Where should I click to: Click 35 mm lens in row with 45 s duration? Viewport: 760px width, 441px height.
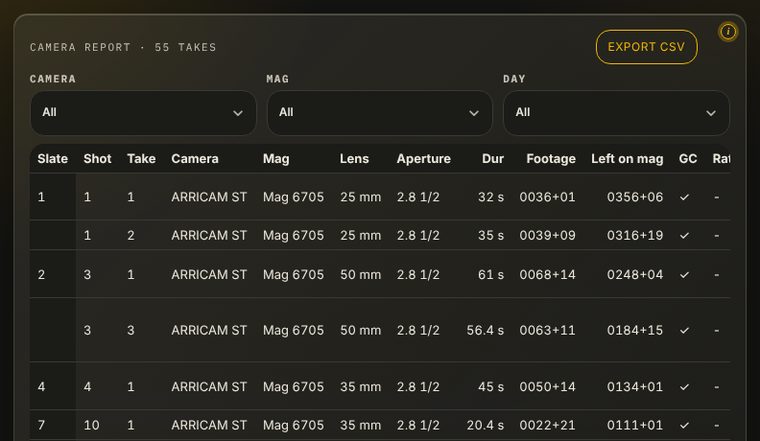pos(360,387)
